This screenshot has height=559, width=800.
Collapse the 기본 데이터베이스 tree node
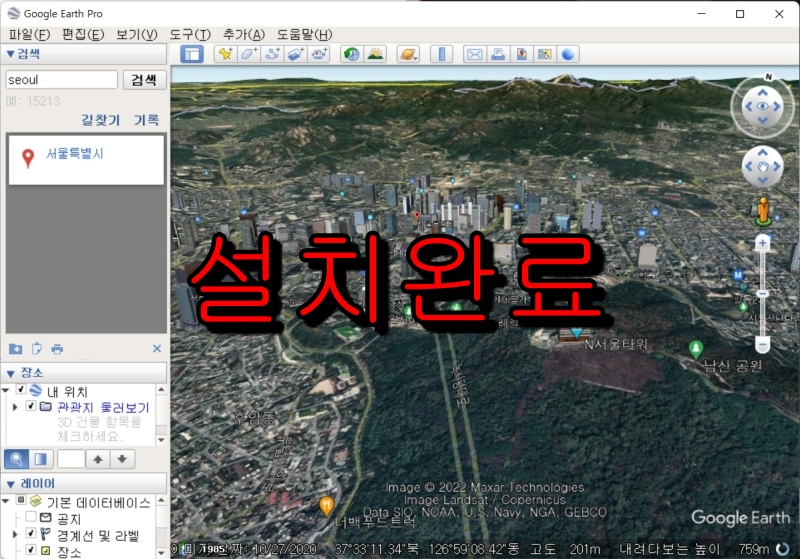[6, 501]
